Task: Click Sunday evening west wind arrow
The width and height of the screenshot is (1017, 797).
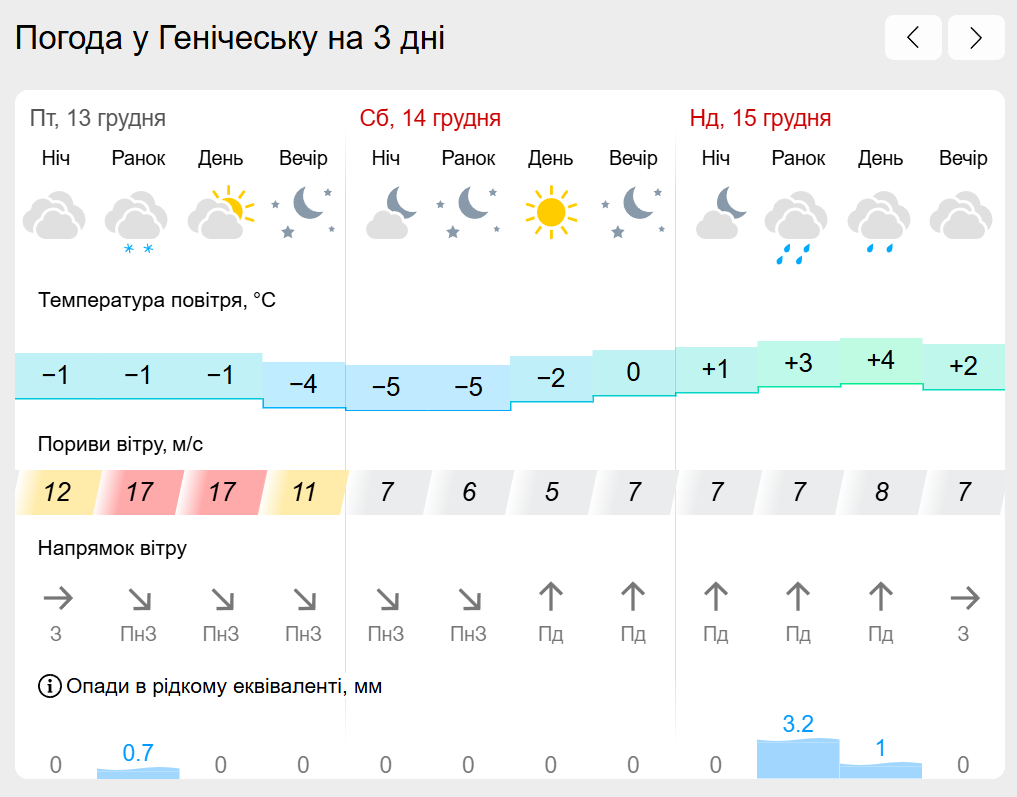Action: (x=964, y=598)
